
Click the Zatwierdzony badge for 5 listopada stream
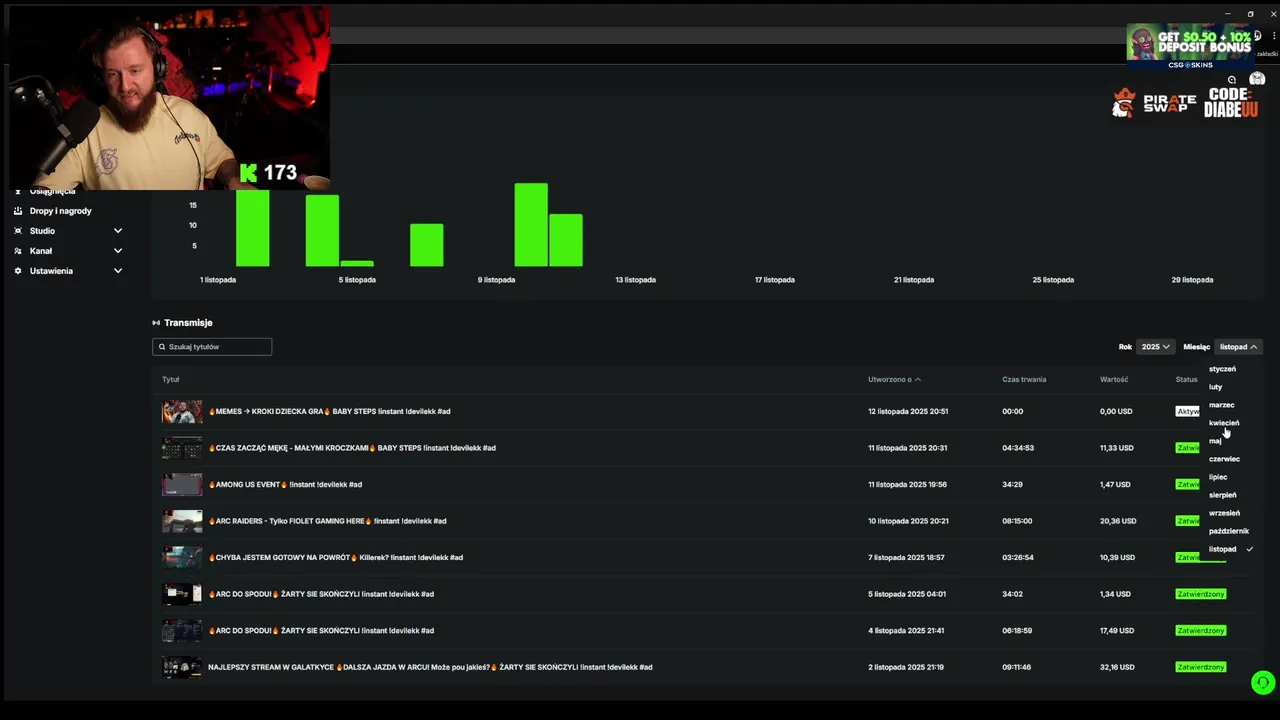(1200, 594)
